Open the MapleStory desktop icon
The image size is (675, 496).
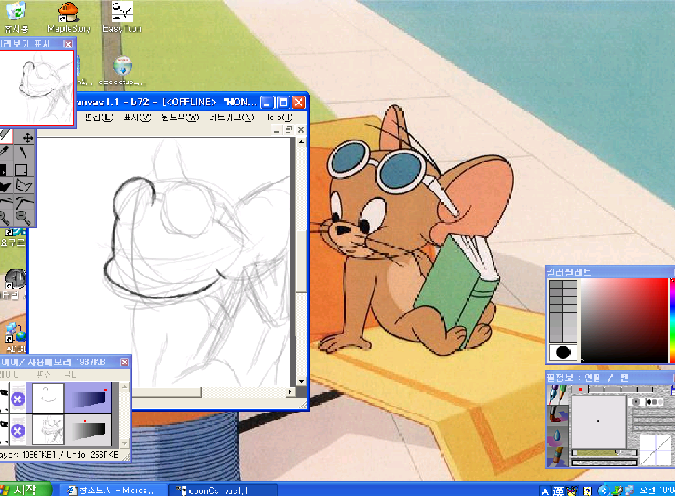68,17
